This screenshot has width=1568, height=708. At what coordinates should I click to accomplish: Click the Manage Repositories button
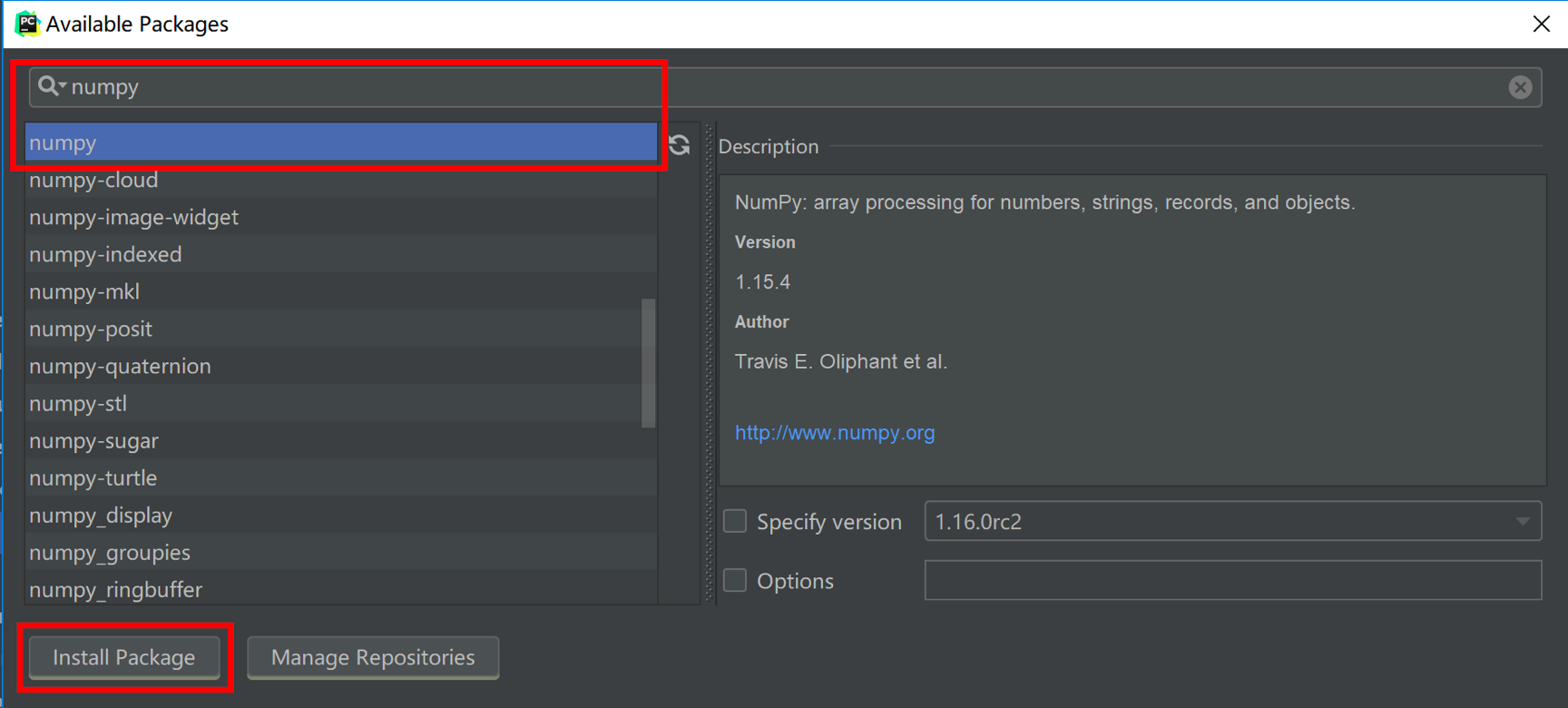(x=373, y=657)
